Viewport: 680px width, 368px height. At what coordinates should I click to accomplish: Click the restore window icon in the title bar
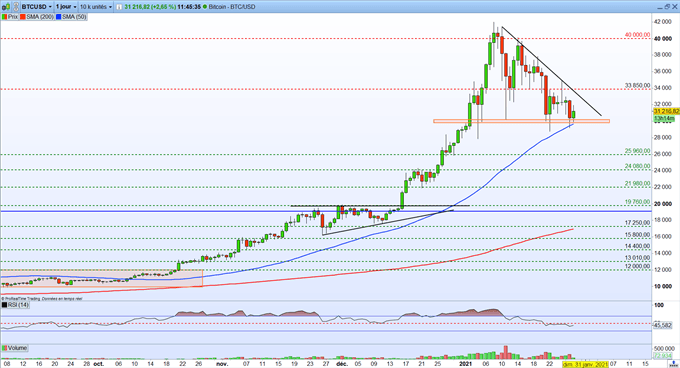click(667, 7)
